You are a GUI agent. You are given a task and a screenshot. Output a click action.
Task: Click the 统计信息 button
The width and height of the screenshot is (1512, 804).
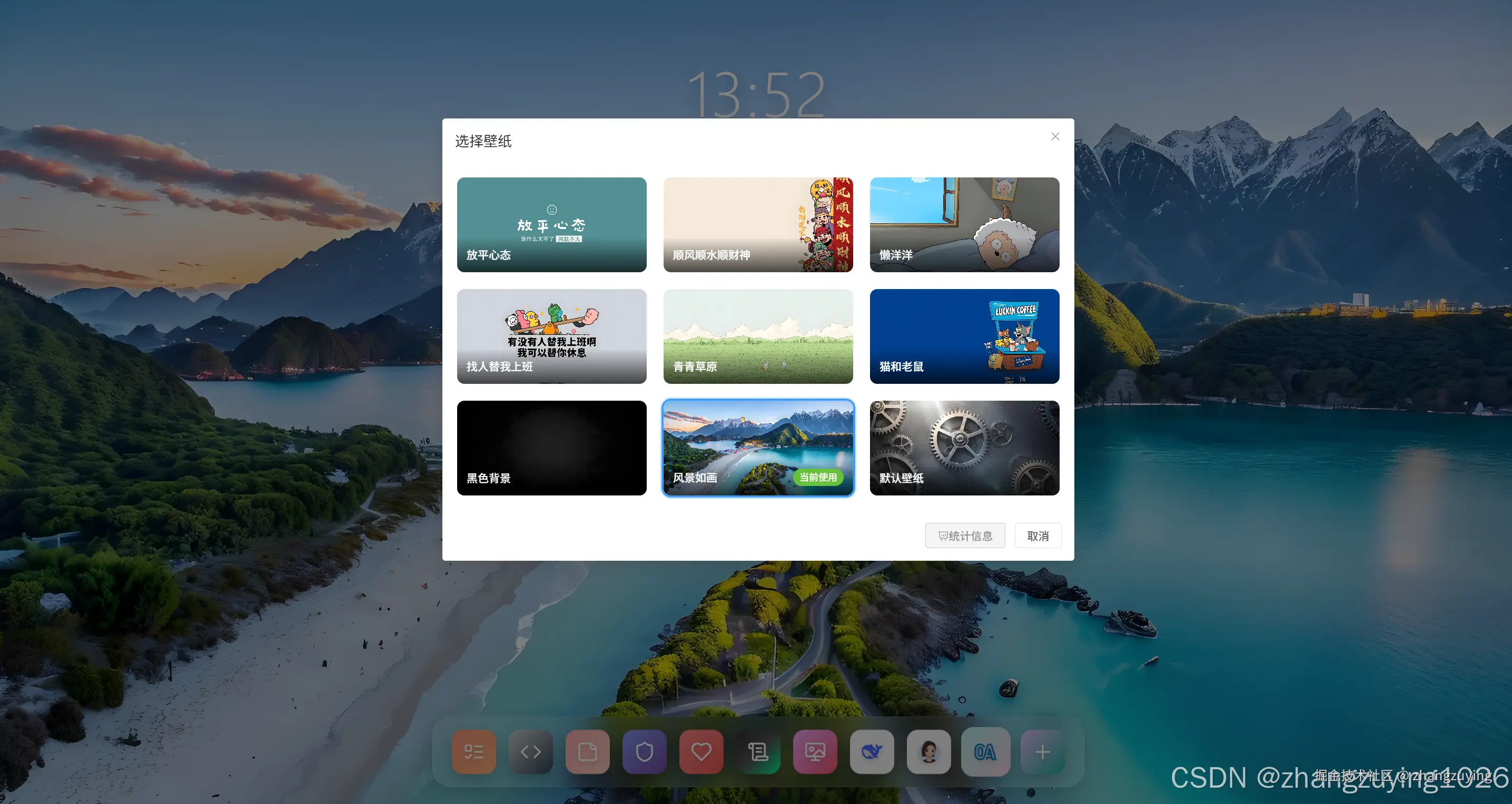tap(964, 536)
